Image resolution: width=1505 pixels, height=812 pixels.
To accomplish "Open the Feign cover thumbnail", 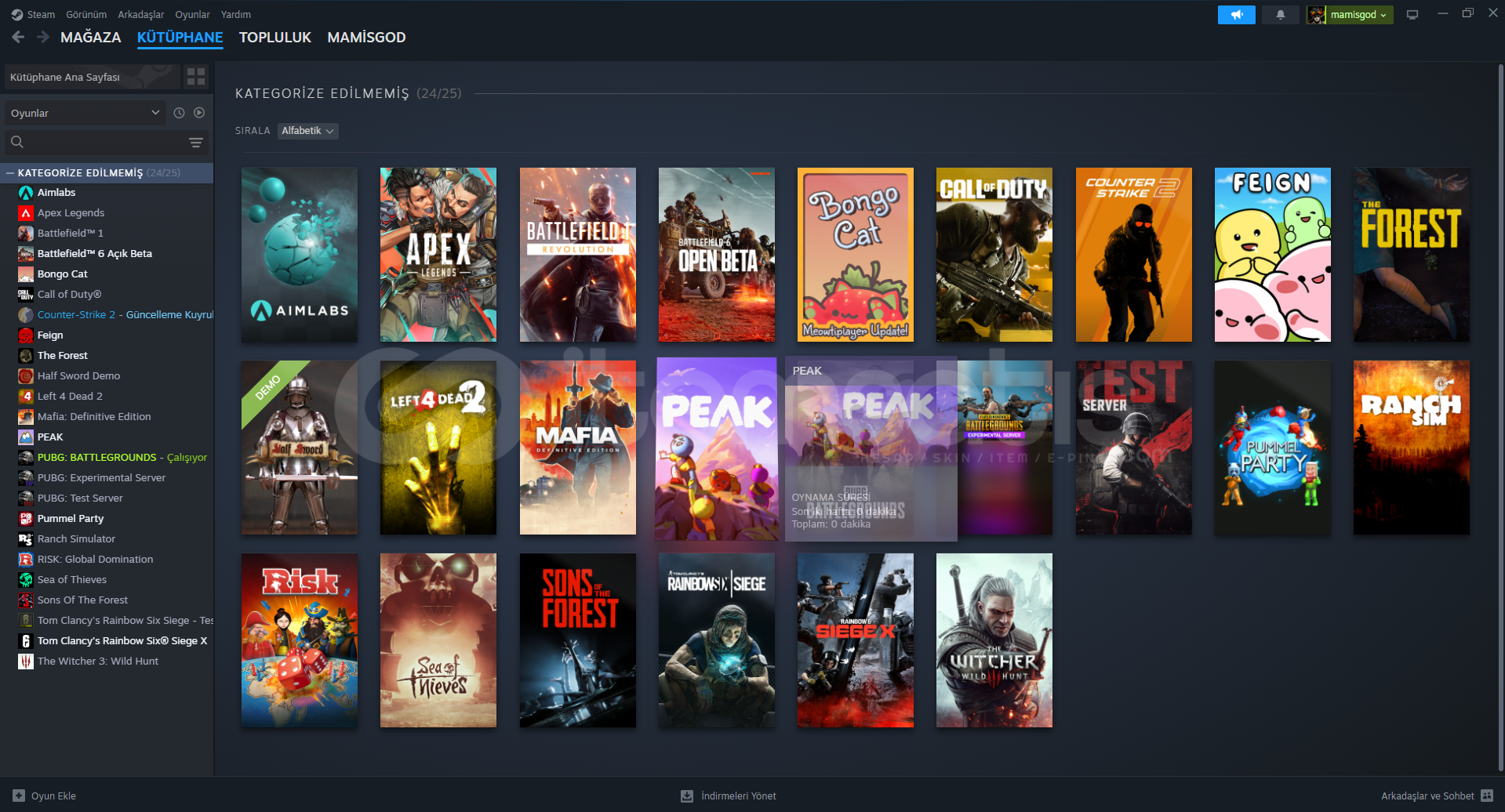I will [1273, 255].
